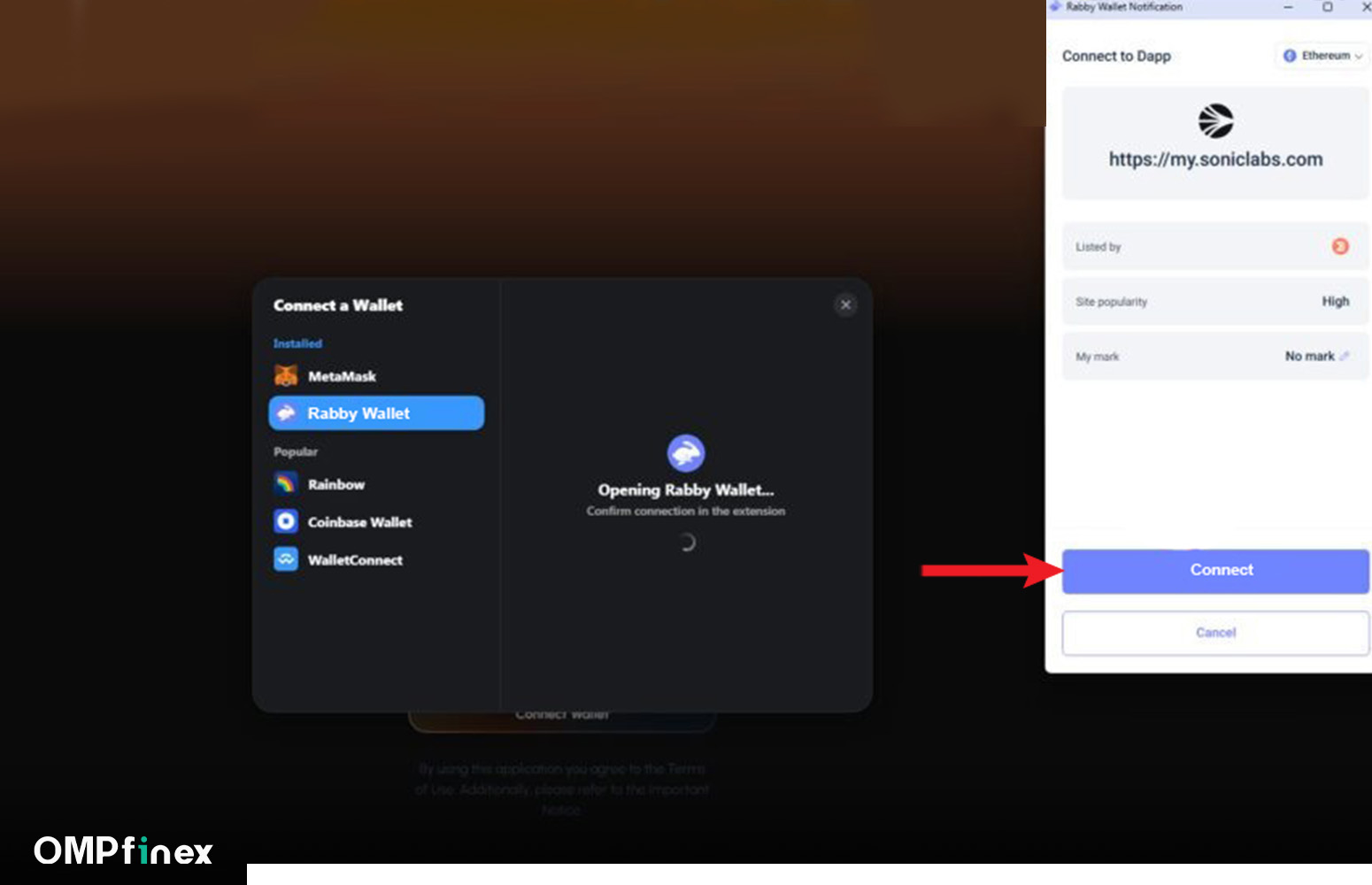The image size is (1372, 885).
Task: Click the Rabby Wallet rabbit icon
Action: tap(287, 412)
